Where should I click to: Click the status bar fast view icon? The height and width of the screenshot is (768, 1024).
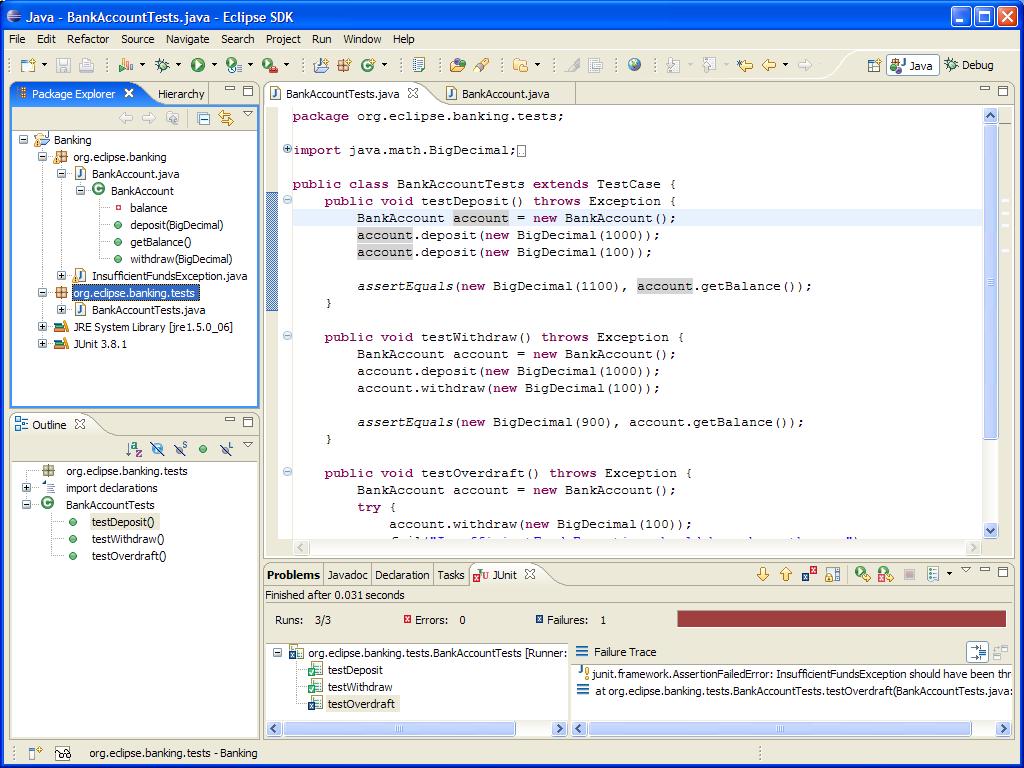click(x=35, y=753)
